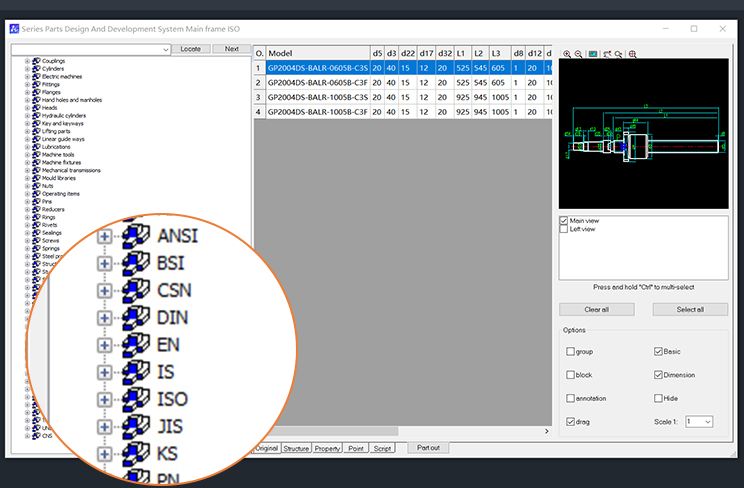The height and width of the screenshot is (488, 744).
Task: Click the zoom in magnifier icon
Action: 567,54
